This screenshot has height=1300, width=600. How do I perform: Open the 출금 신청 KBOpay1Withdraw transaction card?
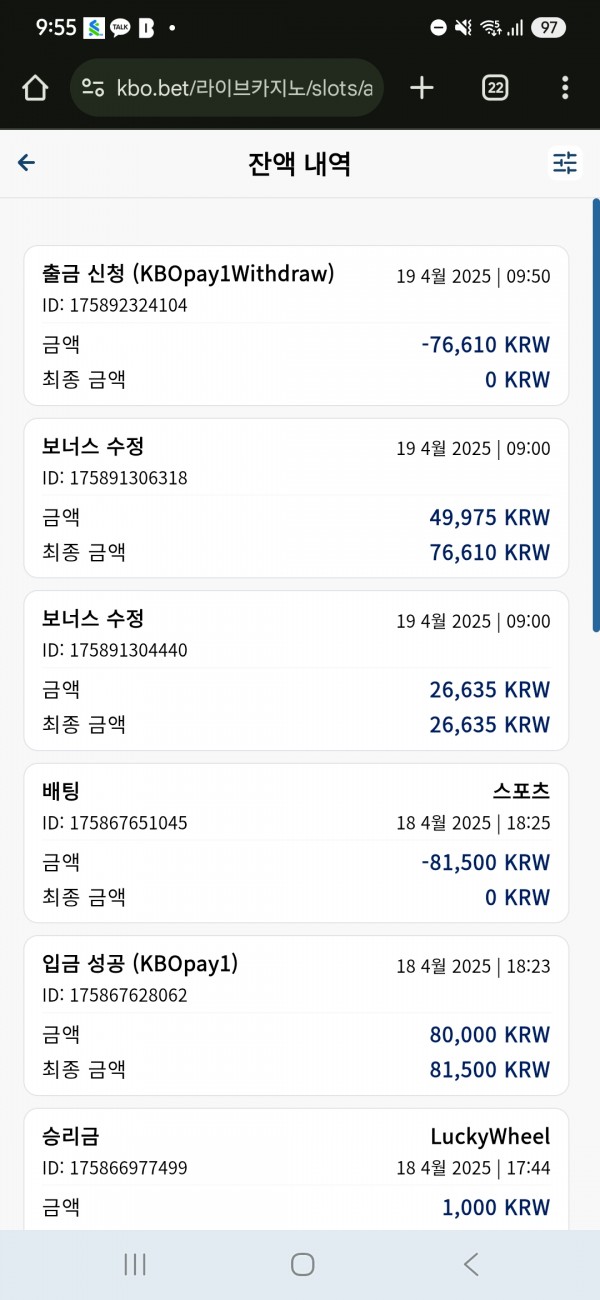(x=296, y=325)
